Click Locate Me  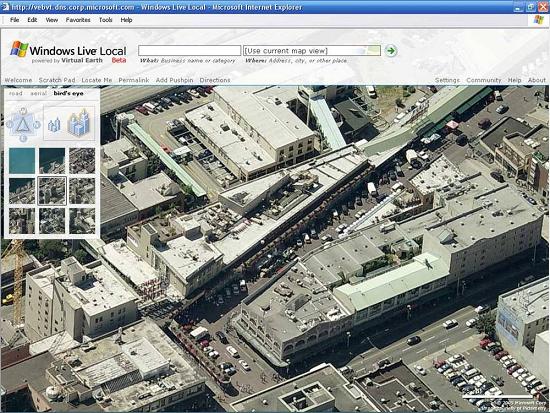97,80
